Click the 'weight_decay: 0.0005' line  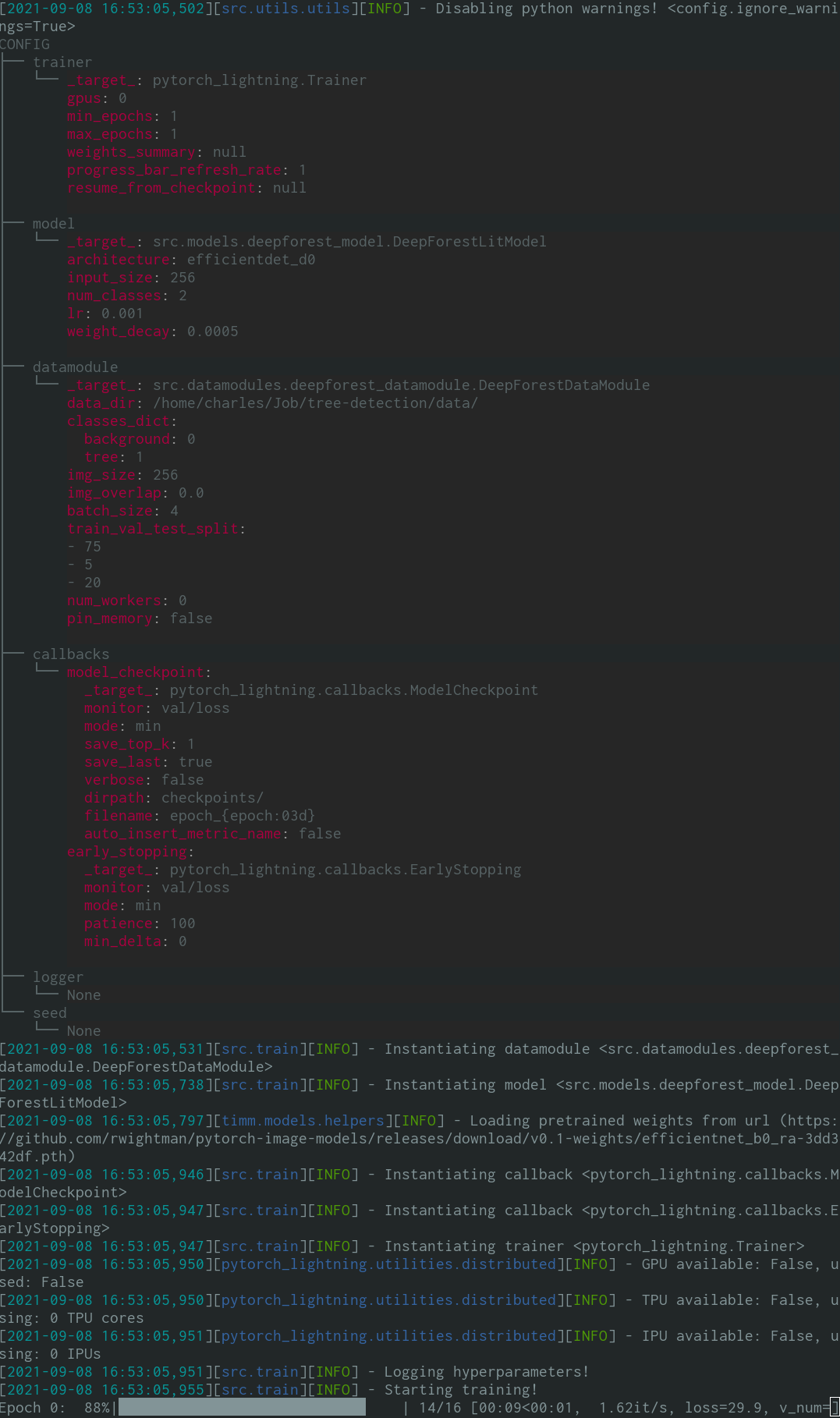tap(153, 331)
